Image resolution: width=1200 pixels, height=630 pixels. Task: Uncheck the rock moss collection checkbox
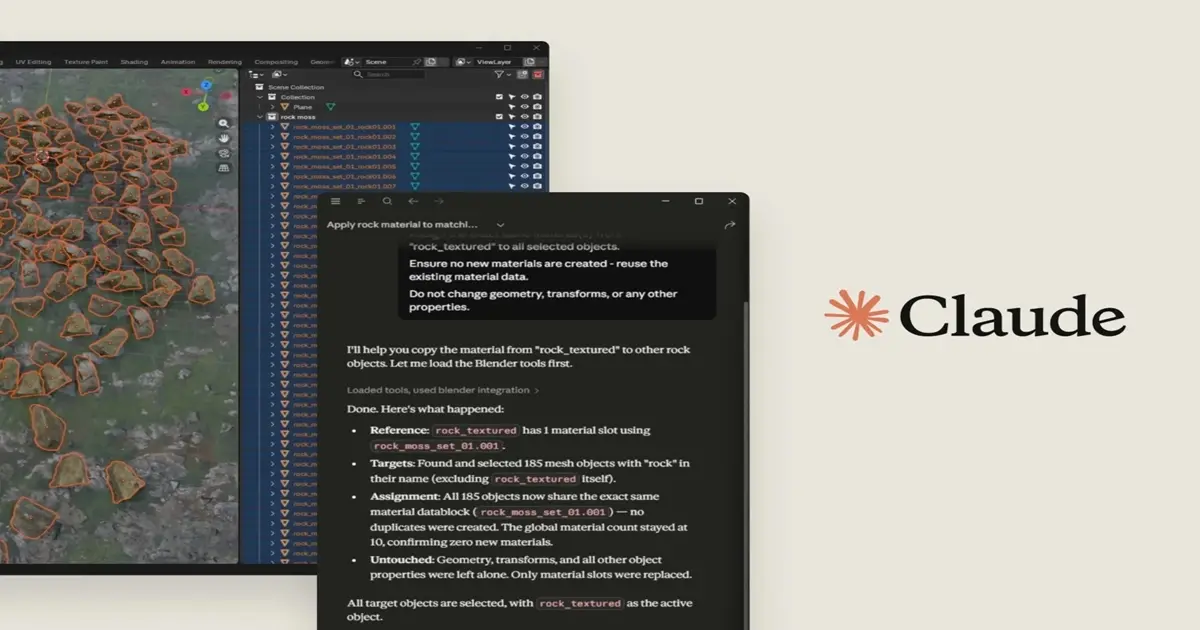[x=500, y=117]
